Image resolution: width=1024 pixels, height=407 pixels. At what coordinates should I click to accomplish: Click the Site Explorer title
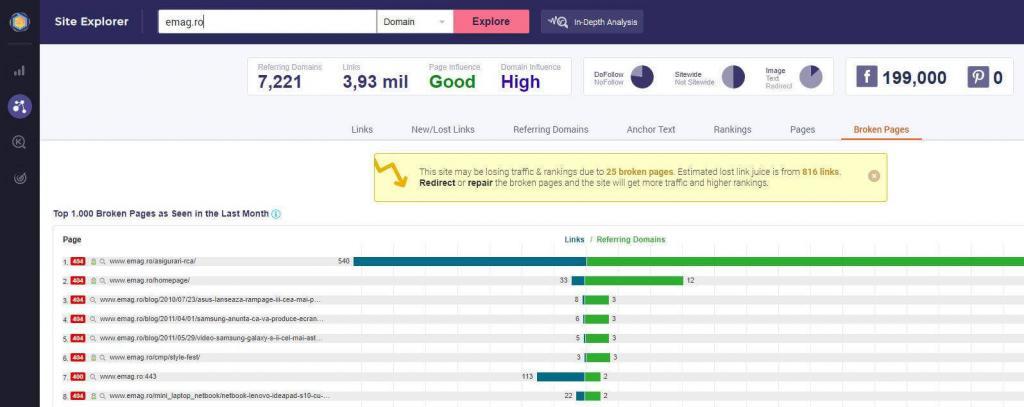(x=91, y=22)
